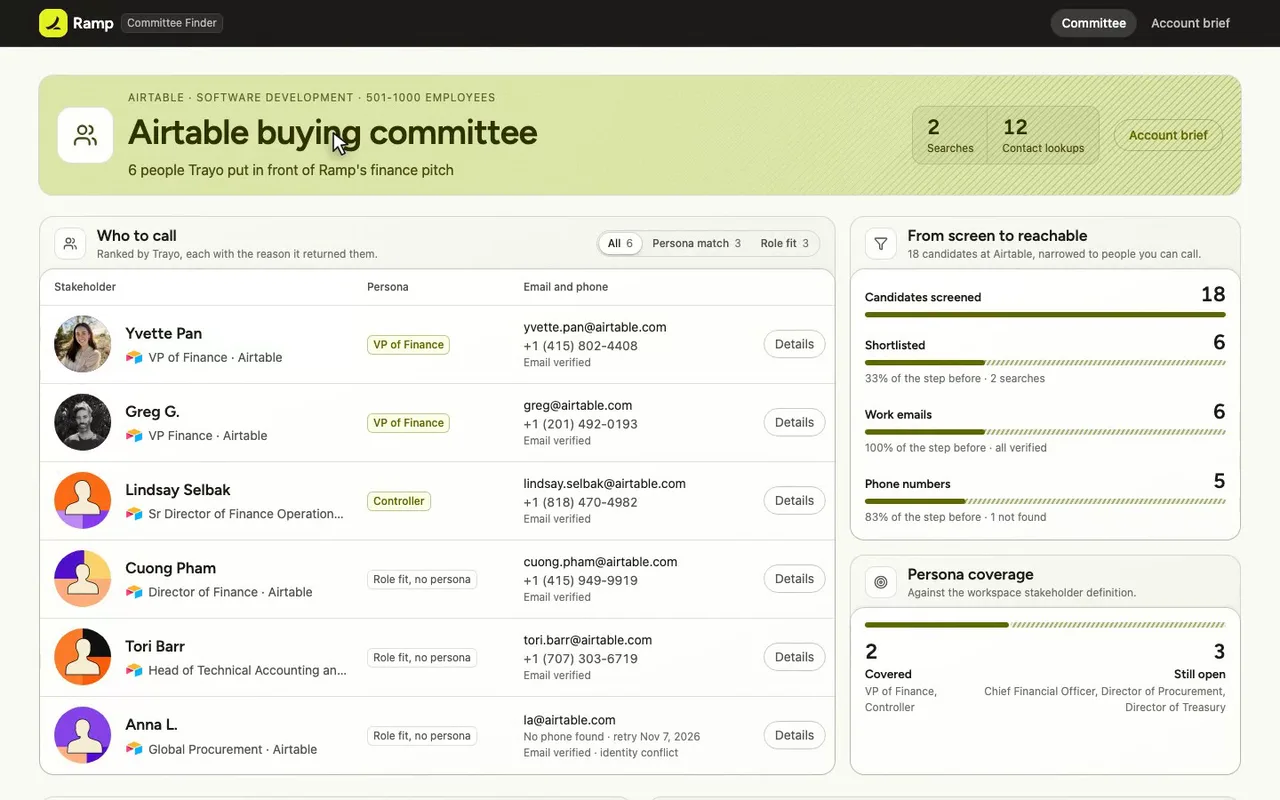Click Lindsay Selbak's avatar
Image resolution: width=1280 pixels, height=800 pixels.
(82, 500)
